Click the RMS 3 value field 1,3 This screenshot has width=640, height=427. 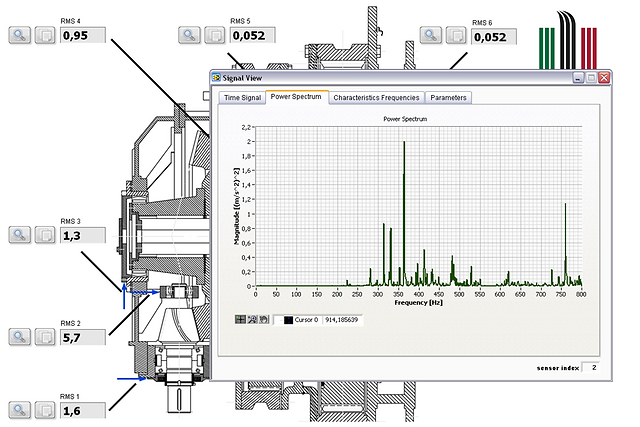point(83,236)
